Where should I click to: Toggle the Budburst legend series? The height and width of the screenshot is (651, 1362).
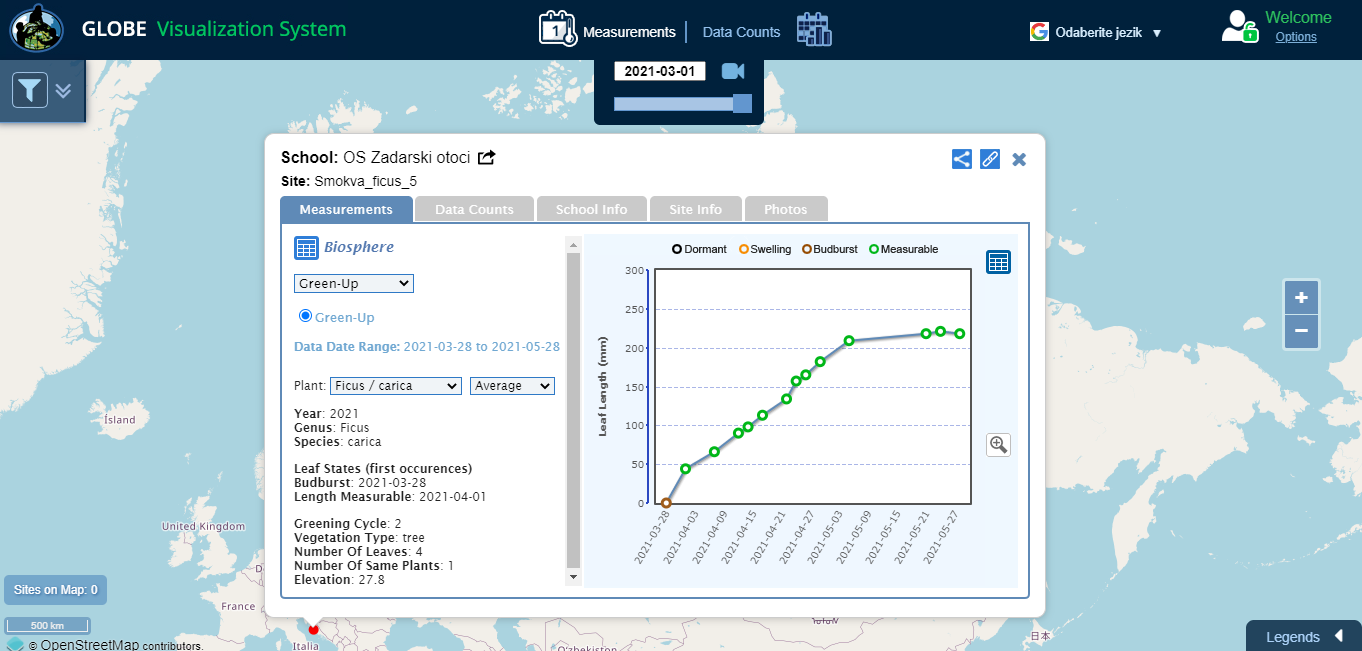pyautogui.click(x=829, y=249)
